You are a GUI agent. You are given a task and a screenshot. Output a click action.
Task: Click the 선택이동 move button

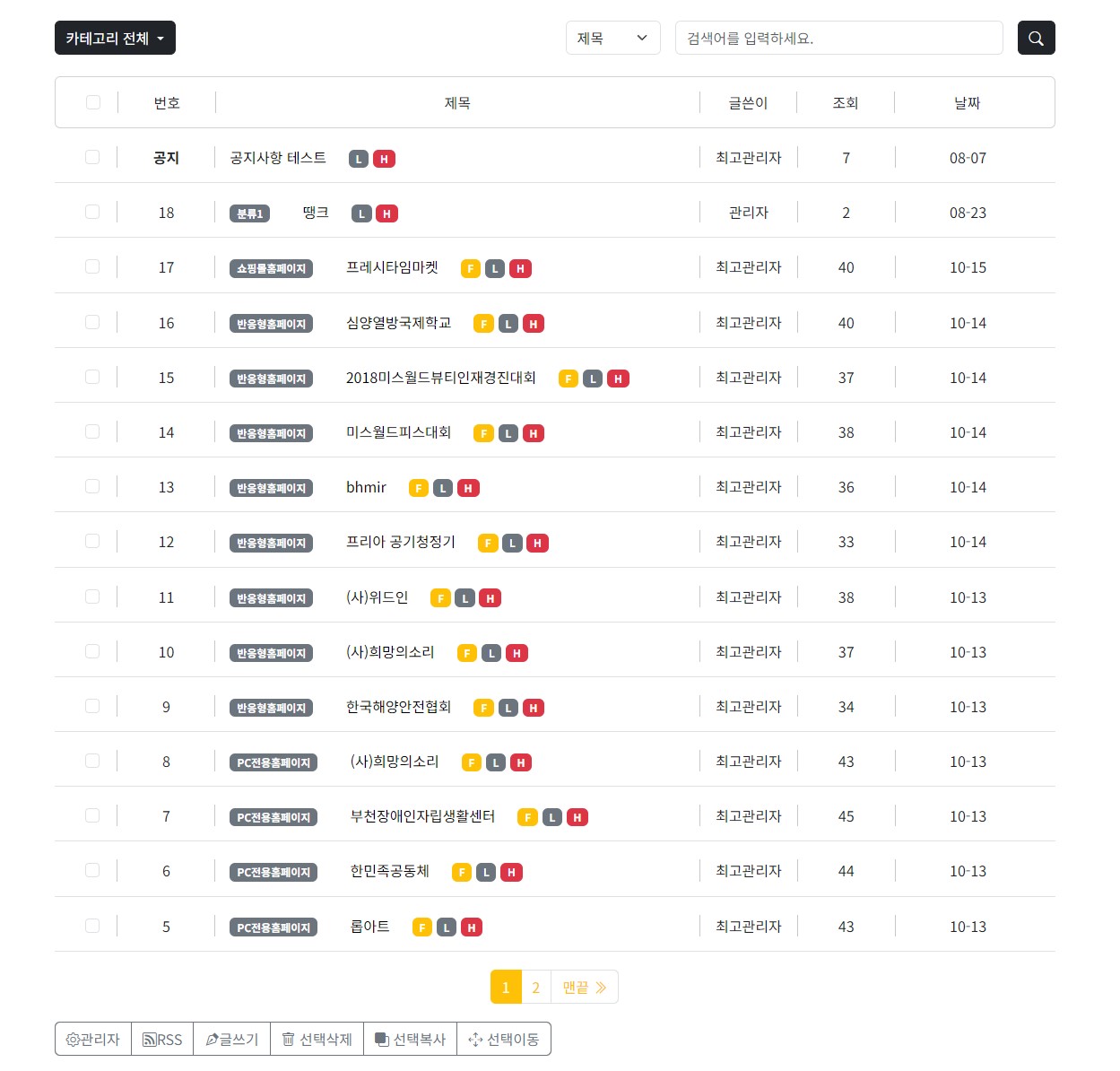[x=504, y=1039]
